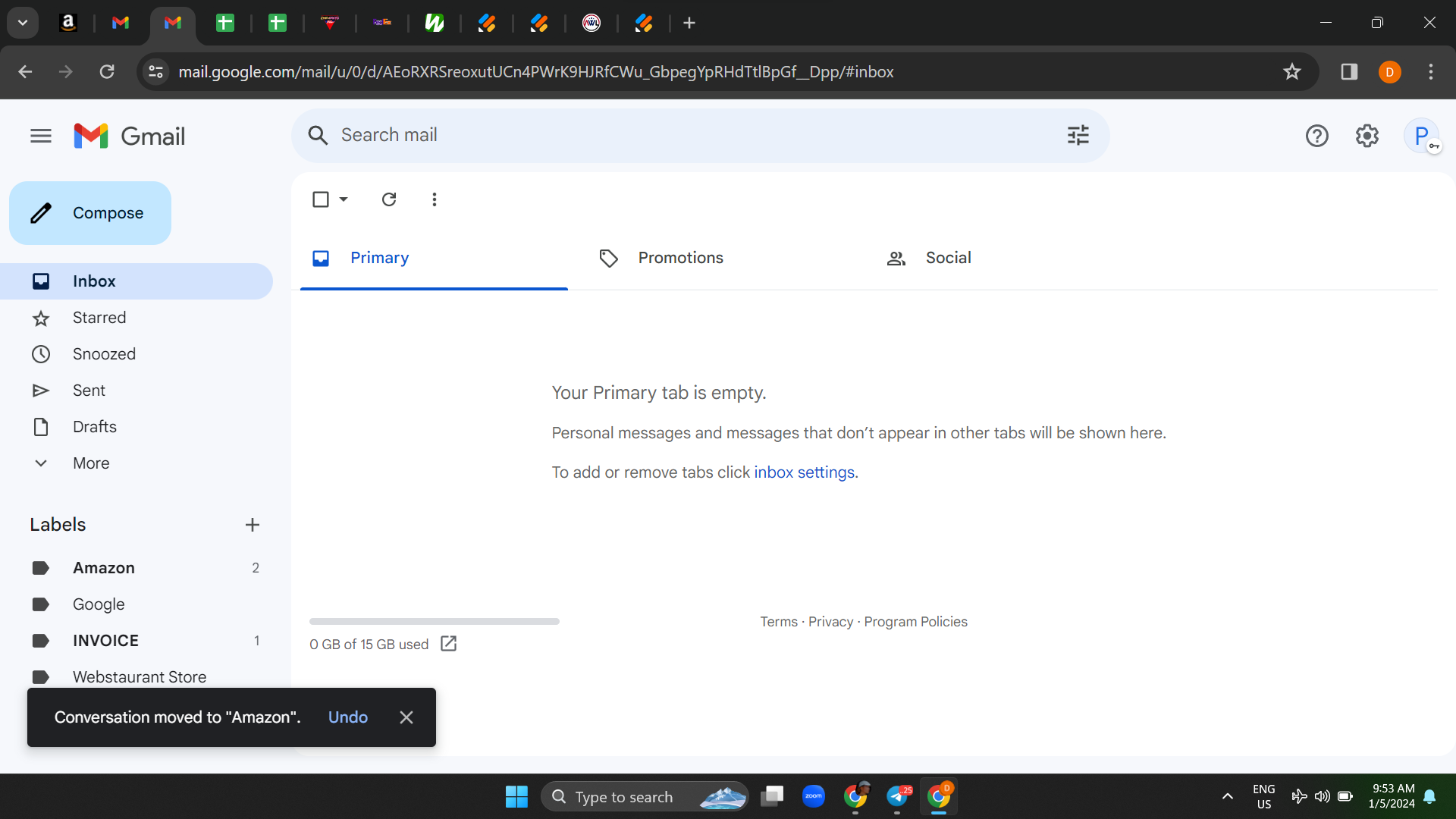
Task: Switch to the Promotions tab
Action: point(720,258)
